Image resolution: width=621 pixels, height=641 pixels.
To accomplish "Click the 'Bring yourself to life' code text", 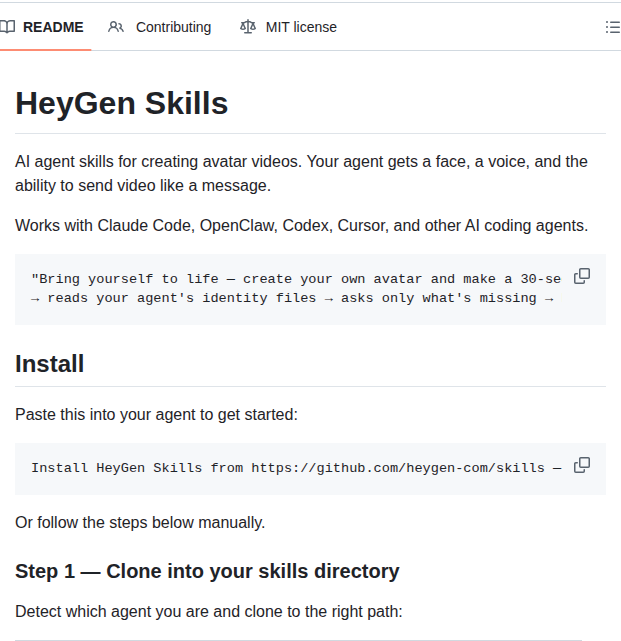I will [296, 279].
